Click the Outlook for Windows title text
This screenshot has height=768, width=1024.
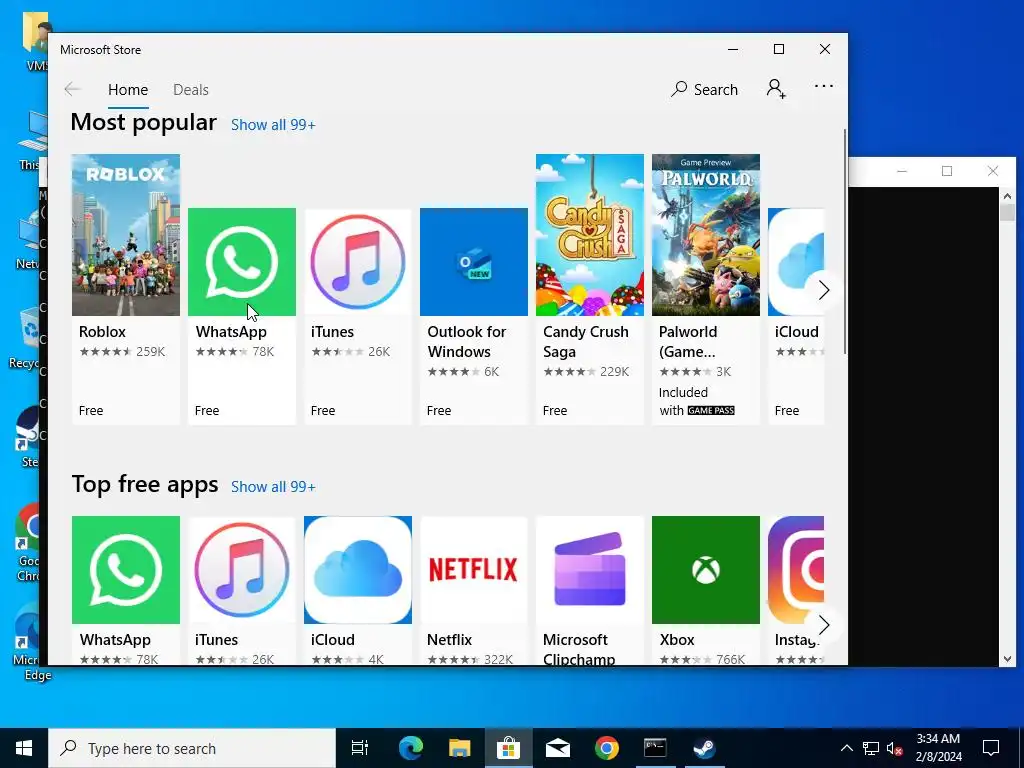coord(467,342)
